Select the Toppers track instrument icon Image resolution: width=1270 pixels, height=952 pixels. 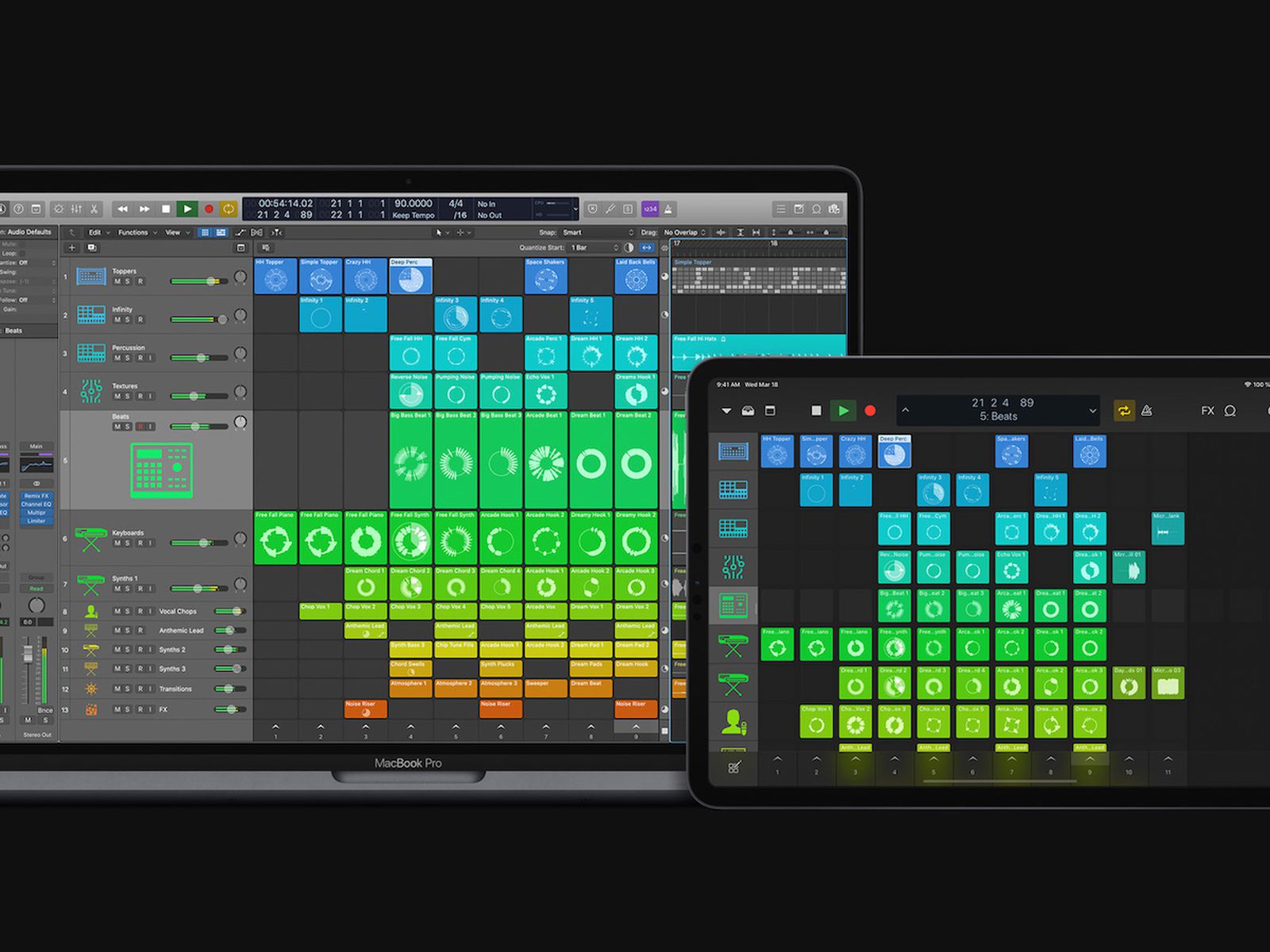[x=91, y=277]
